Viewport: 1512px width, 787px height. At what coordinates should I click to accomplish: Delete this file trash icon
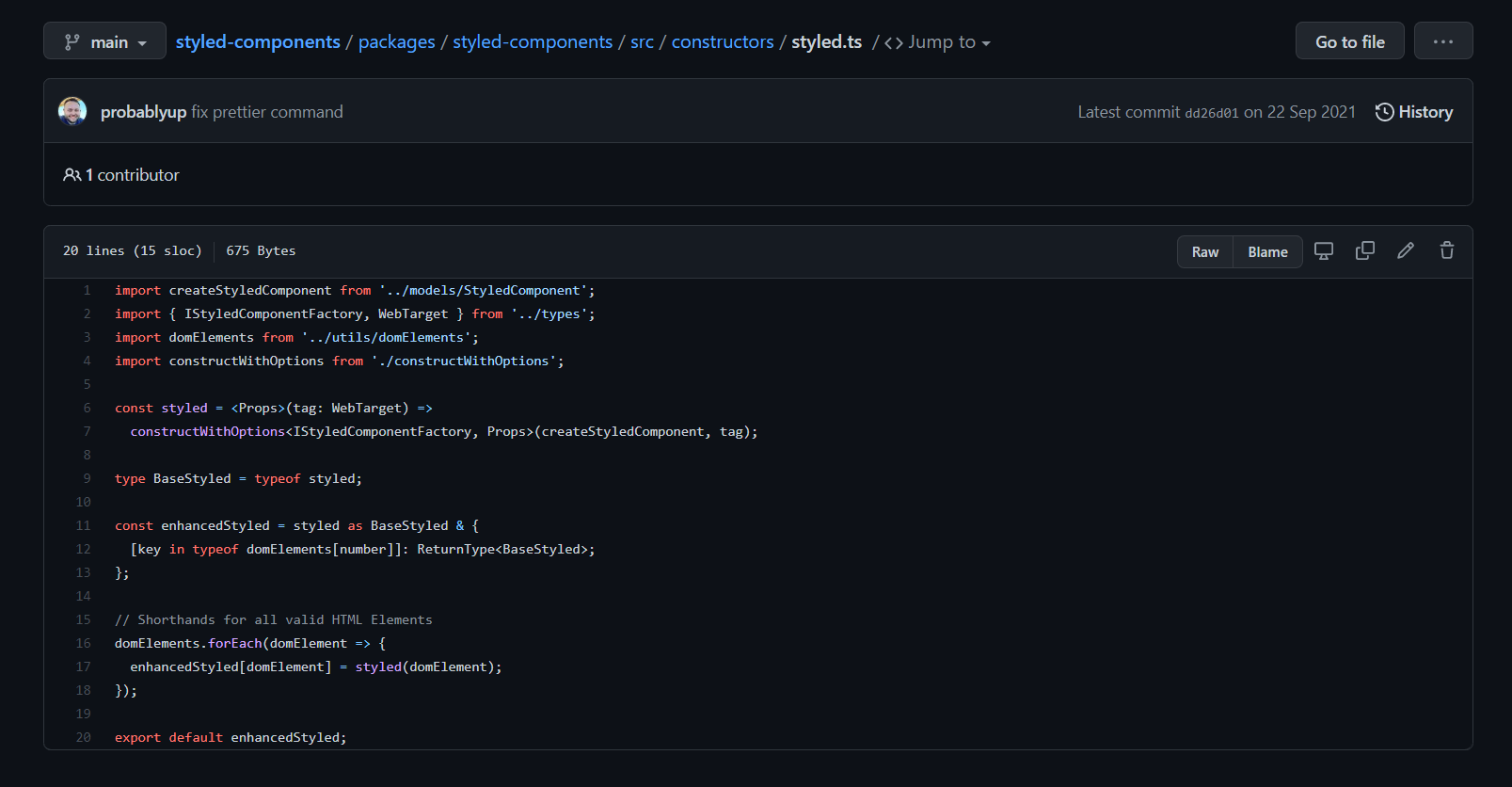pyautogui.click(x=1447, y=250)
